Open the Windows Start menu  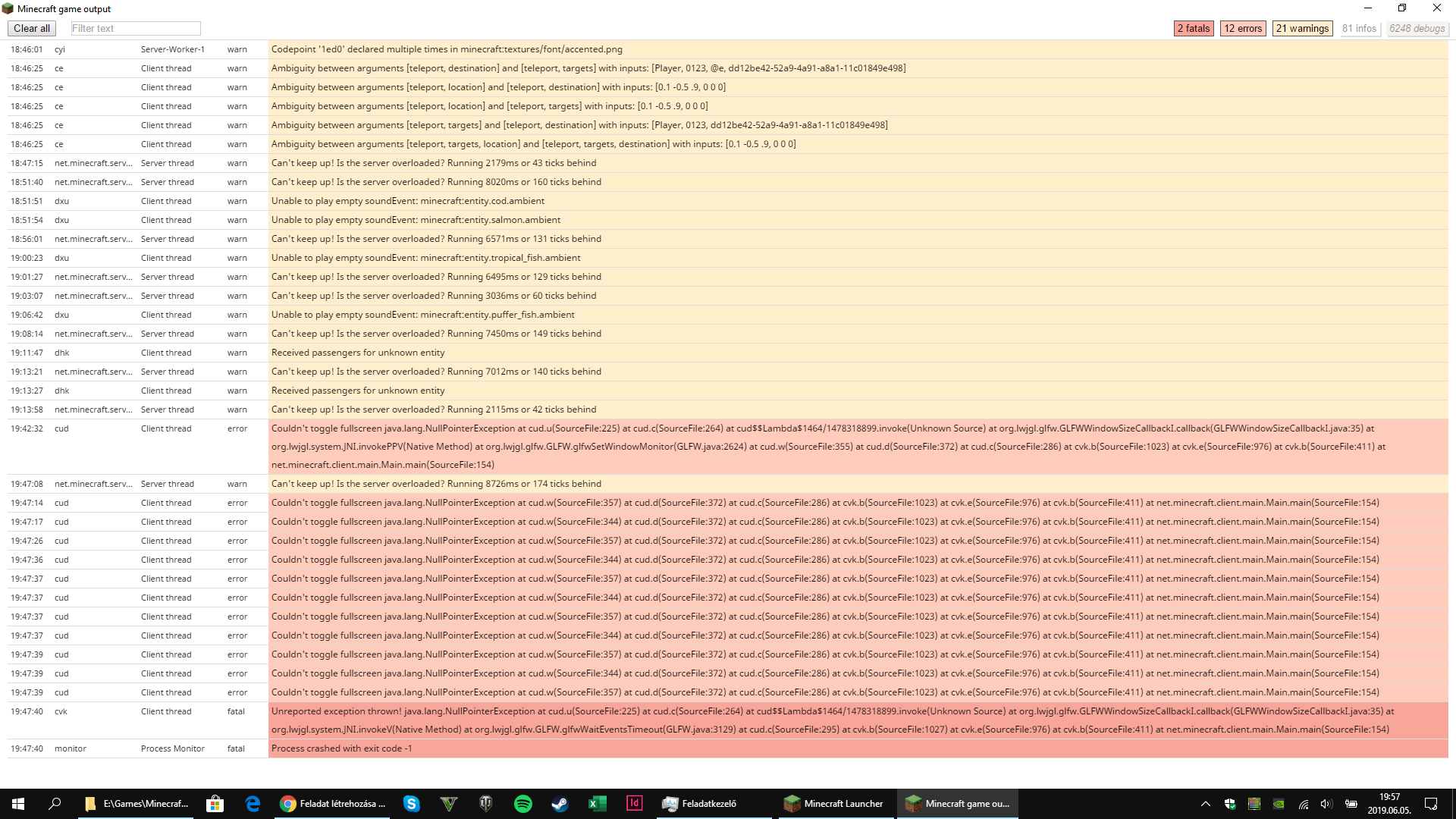[18, 804]
